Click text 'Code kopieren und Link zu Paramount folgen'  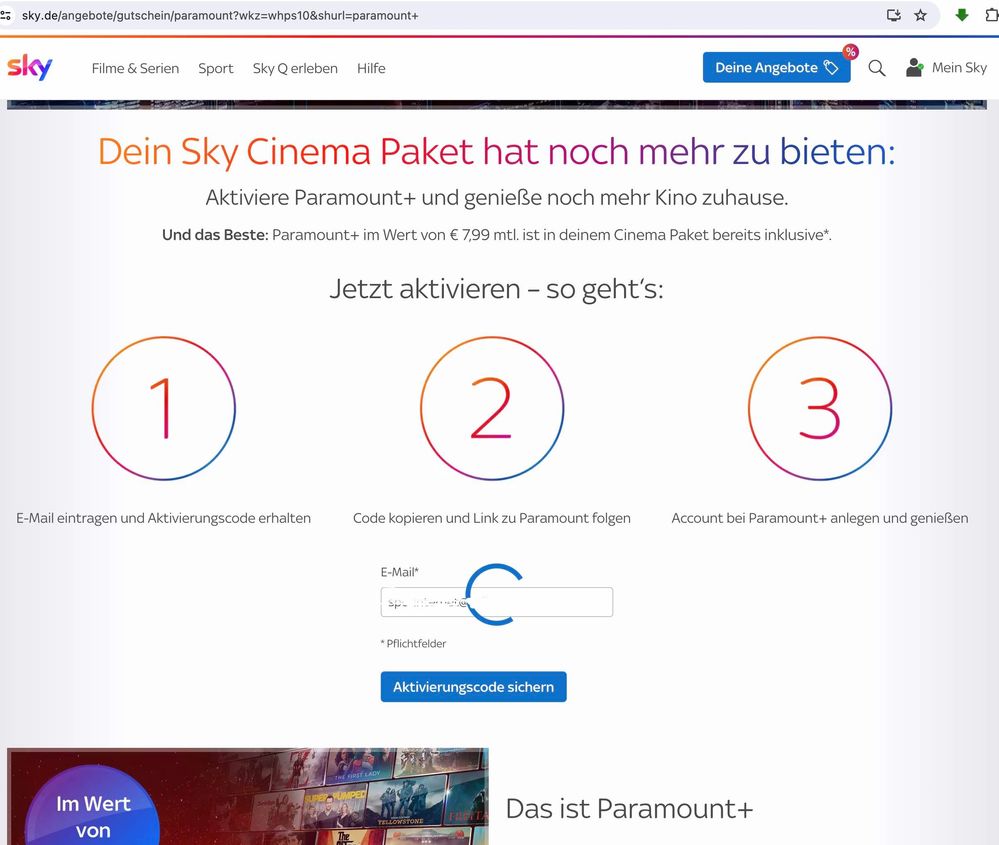tap(492, 518)
